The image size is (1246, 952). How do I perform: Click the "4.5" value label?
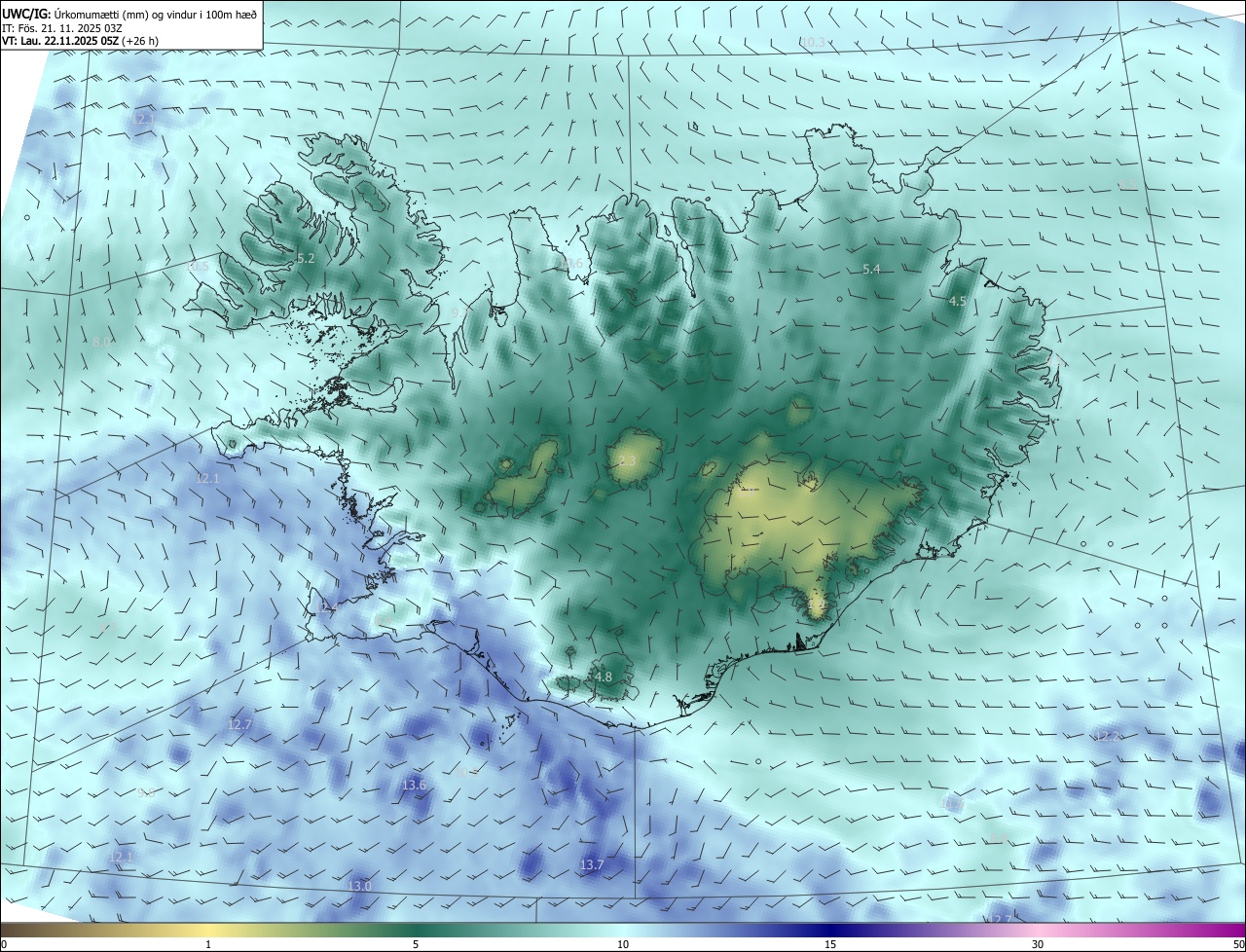957,302
